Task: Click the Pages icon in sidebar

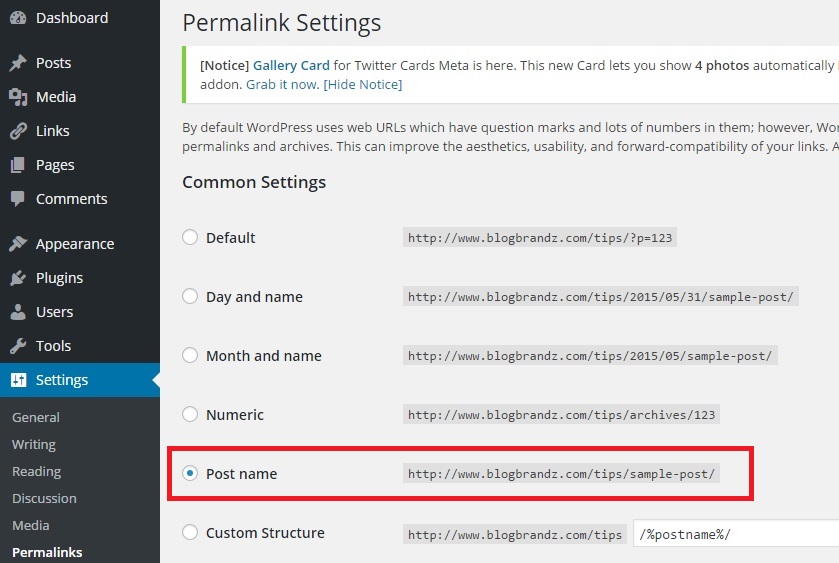Action: click(18, 165)
